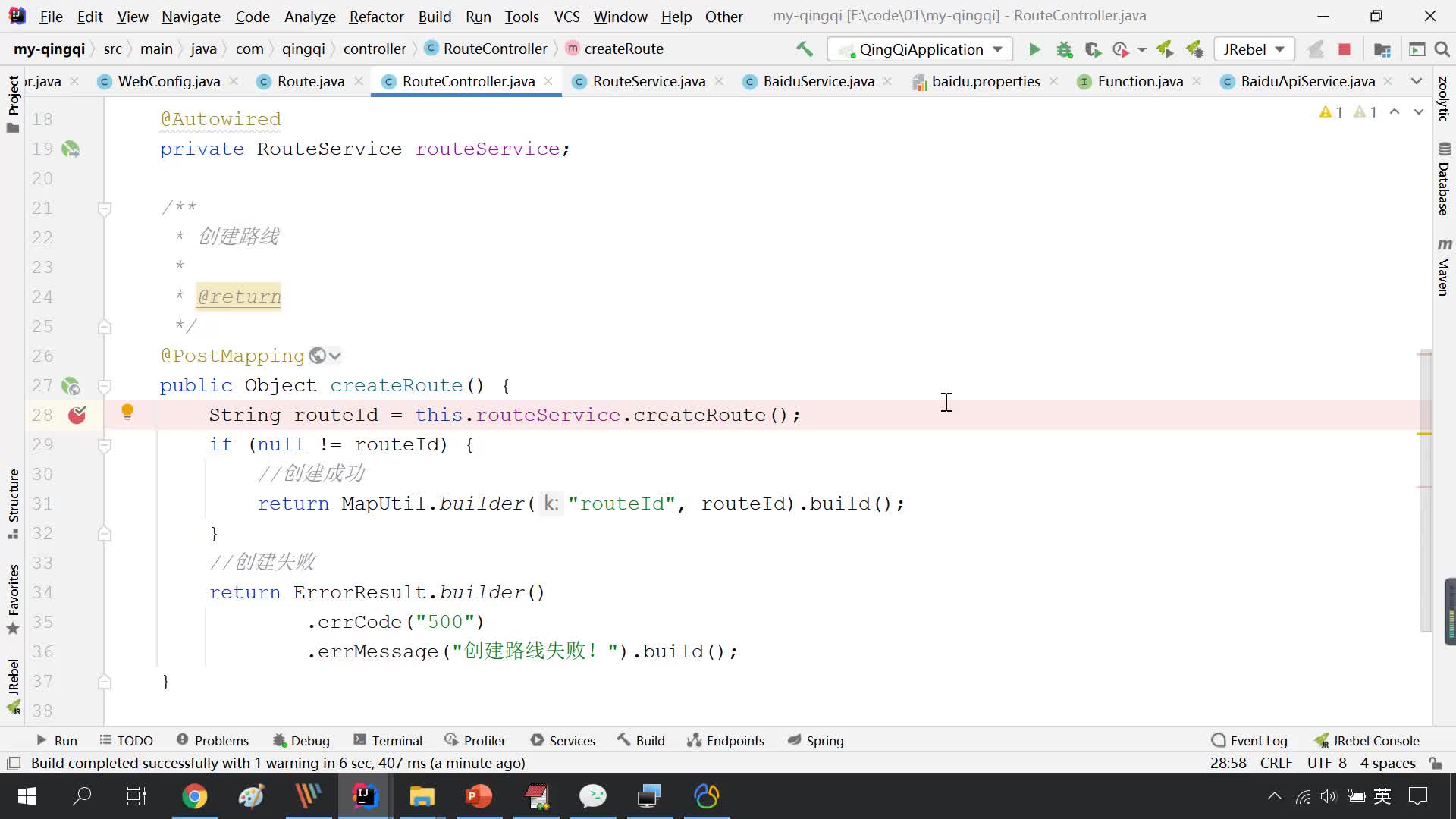
Task: Click the Spring bean gutter icon line 19
Action: click(71, 149)
